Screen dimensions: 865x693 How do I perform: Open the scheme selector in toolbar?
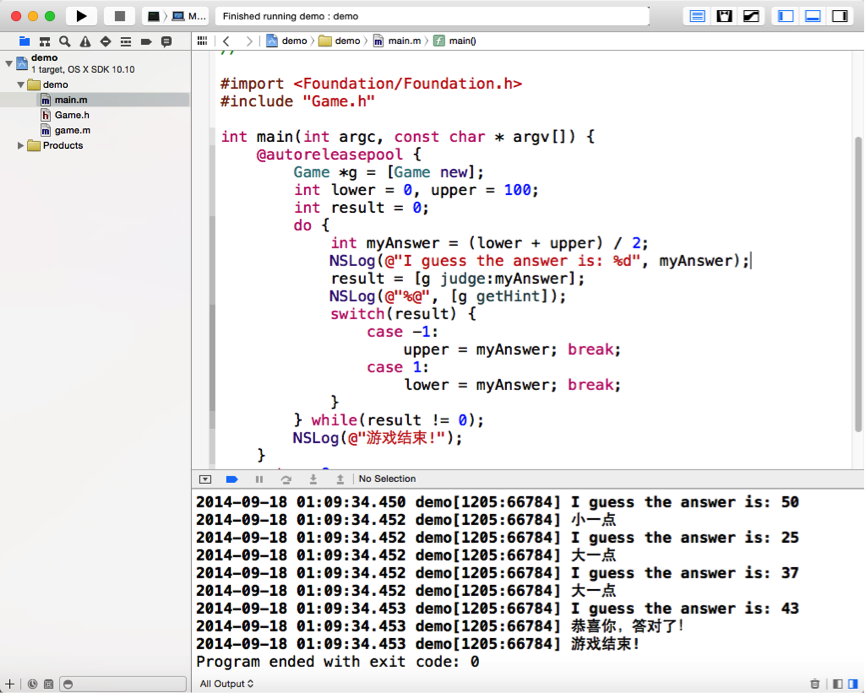[175, 16]
